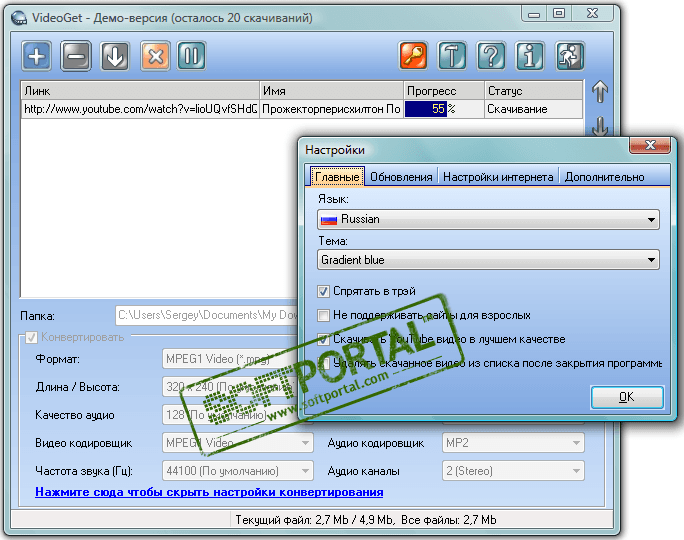This screenshot has height=540, width=684.
Task: Switch to the 'Настройки интернета' tab
Action: (498, 177)
